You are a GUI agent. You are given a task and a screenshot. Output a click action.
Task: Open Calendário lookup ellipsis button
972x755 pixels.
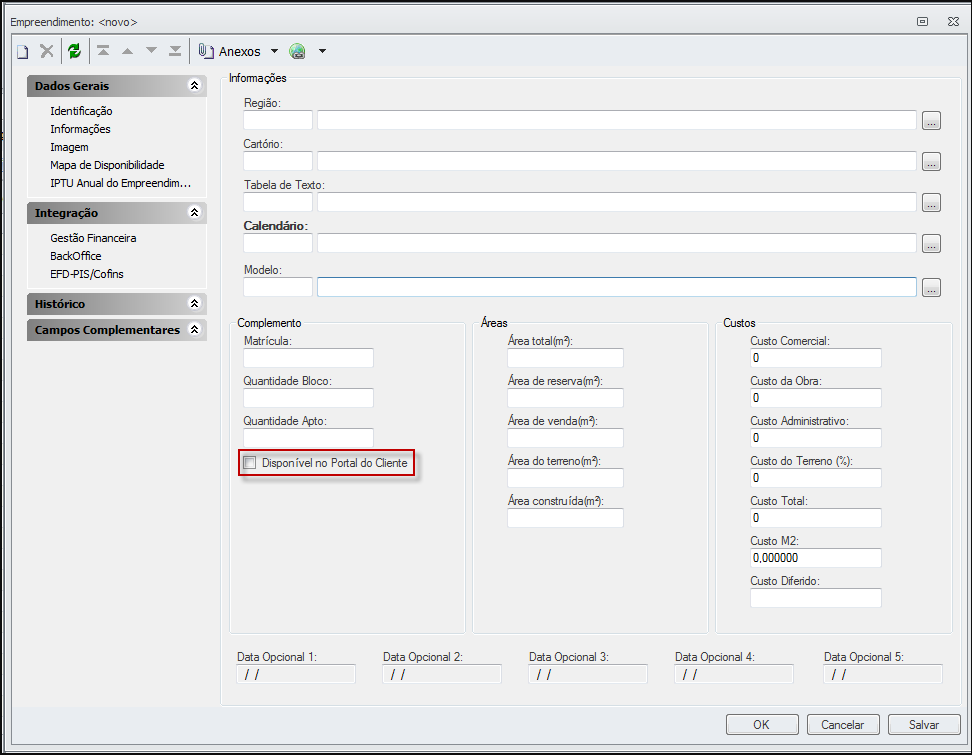click(x=931, y=243)
